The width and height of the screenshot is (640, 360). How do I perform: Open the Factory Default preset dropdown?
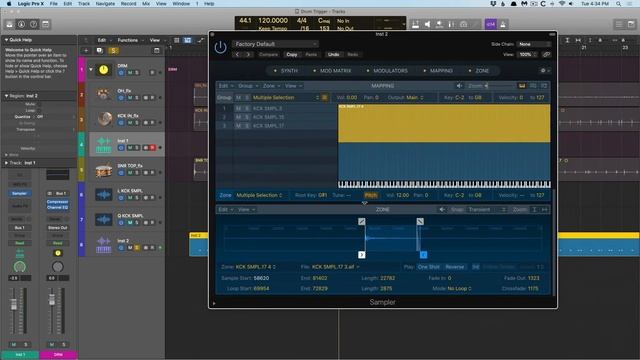[x=276, y=44]
